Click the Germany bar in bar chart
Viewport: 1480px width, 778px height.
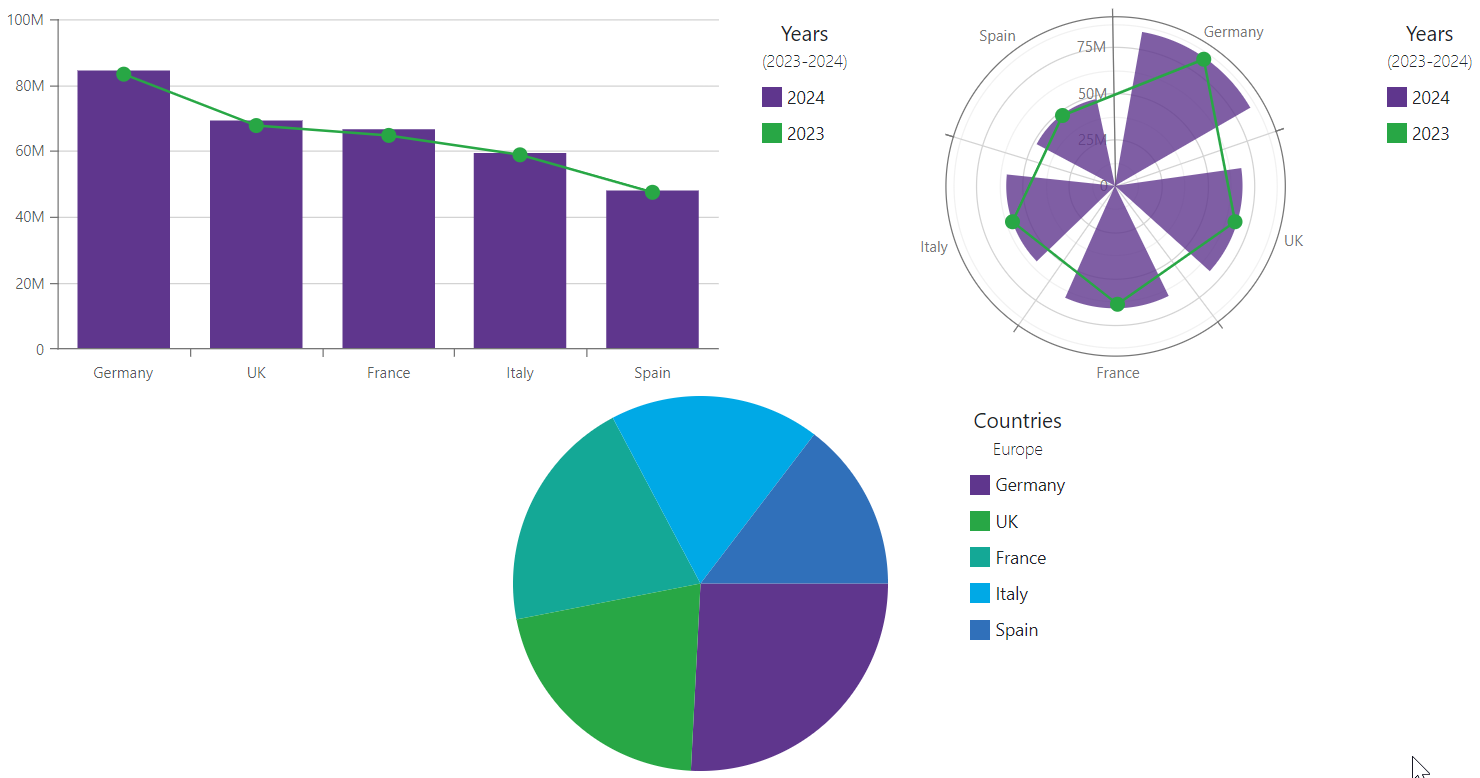coord(123,210)
